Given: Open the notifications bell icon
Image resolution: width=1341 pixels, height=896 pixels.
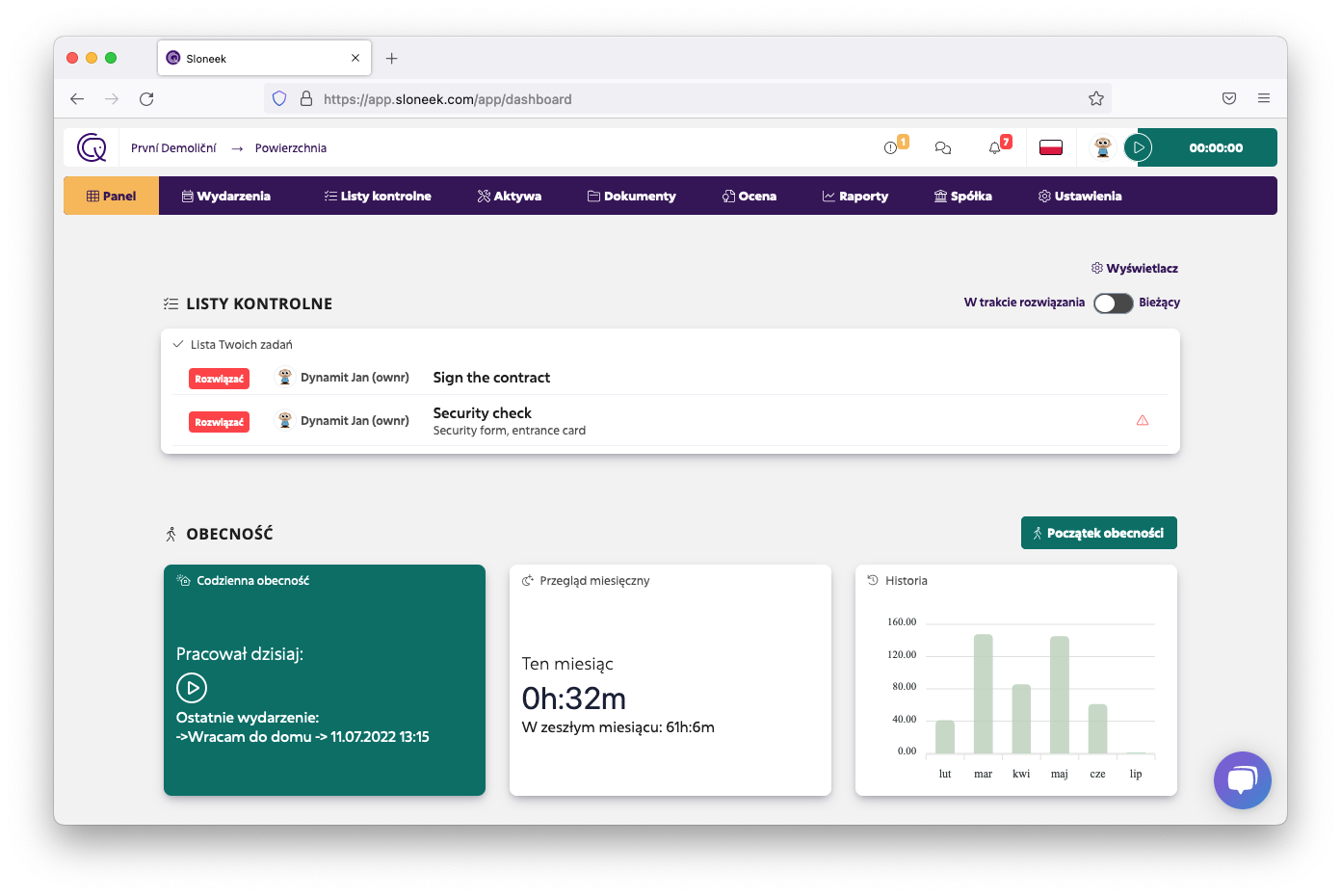Looking at the screenshot, I should pos(995,147).
